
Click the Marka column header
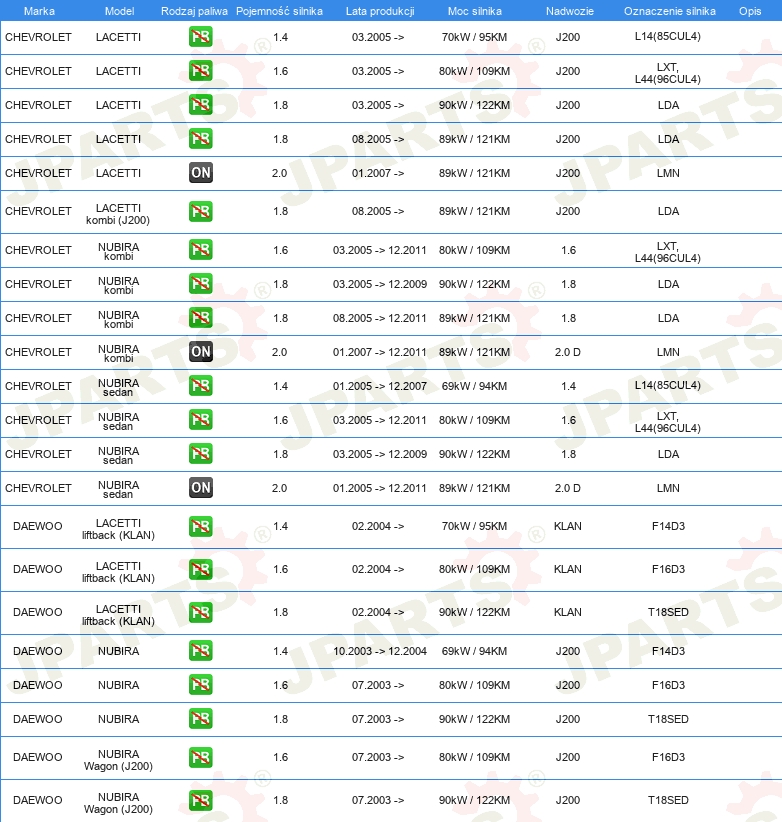pos(39,11)
